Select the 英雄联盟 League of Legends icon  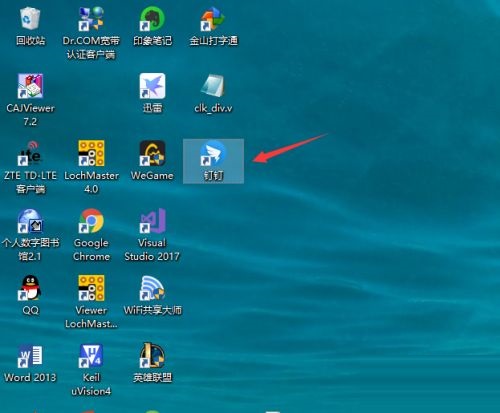click(x=152, y=356)
